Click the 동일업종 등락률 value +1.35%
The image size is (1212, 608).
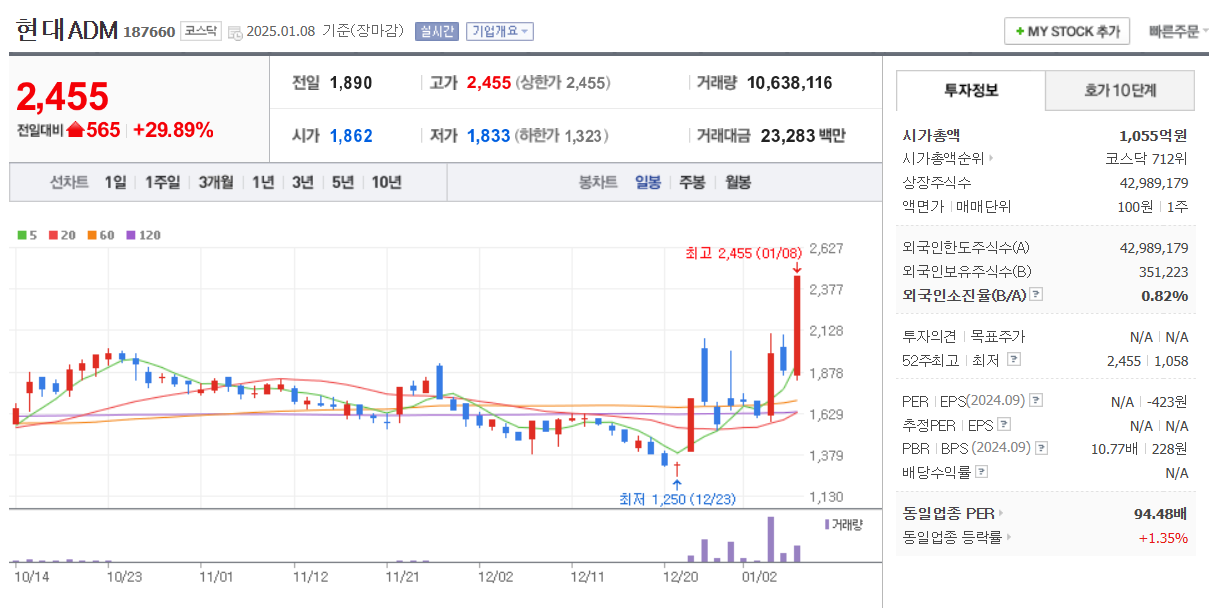(x=1163, y=538)
